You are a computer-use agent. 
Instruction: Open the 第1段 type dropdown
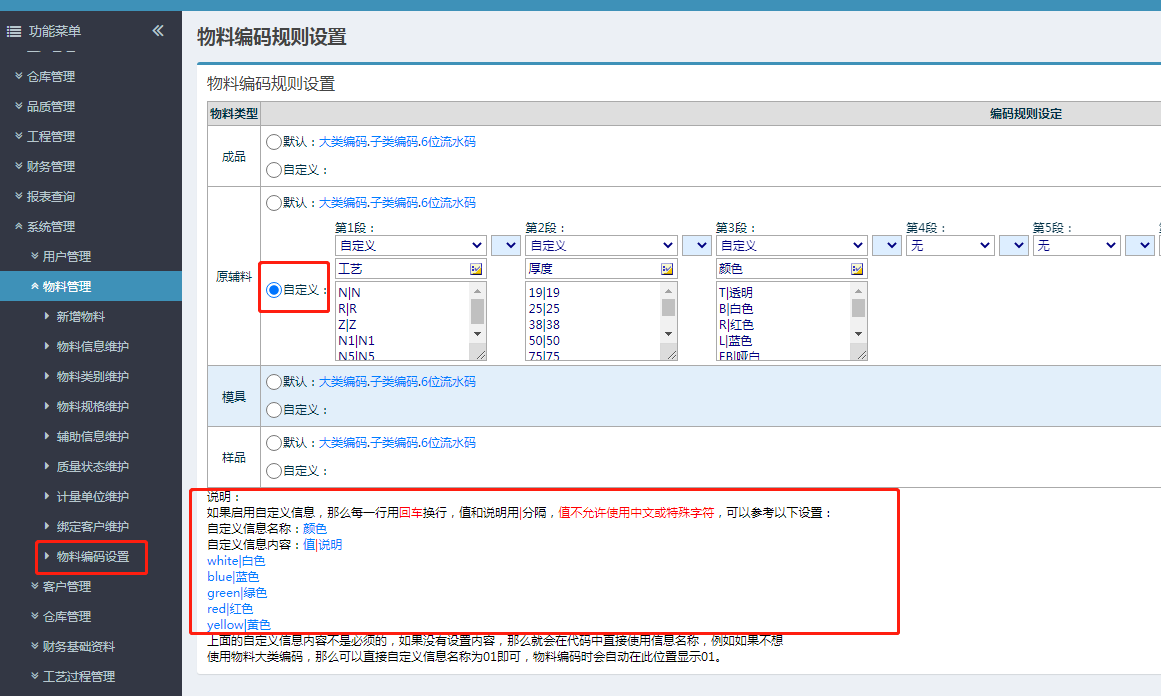pyautogui.click(x=410, y=245)
